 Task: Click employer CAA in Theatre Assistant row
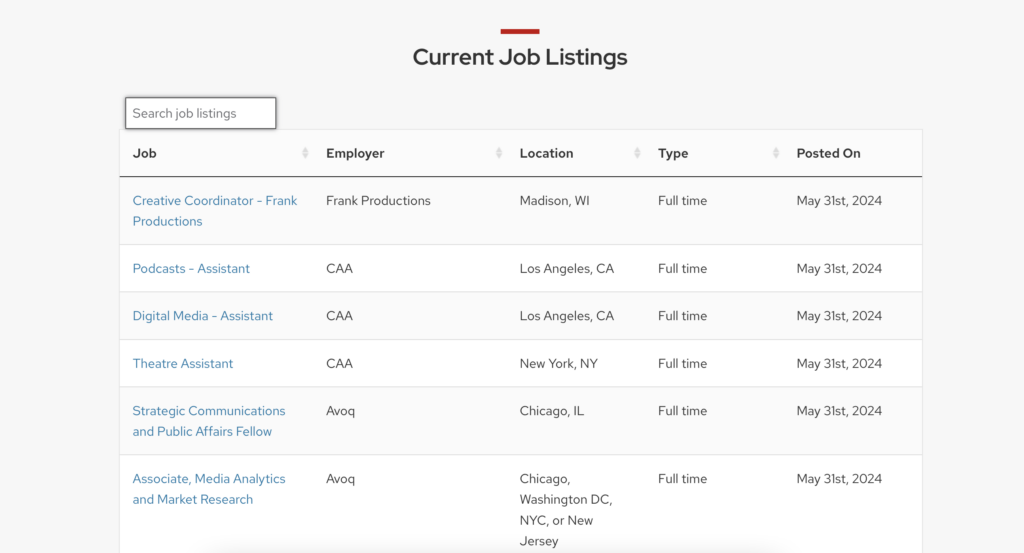[339, 364]
